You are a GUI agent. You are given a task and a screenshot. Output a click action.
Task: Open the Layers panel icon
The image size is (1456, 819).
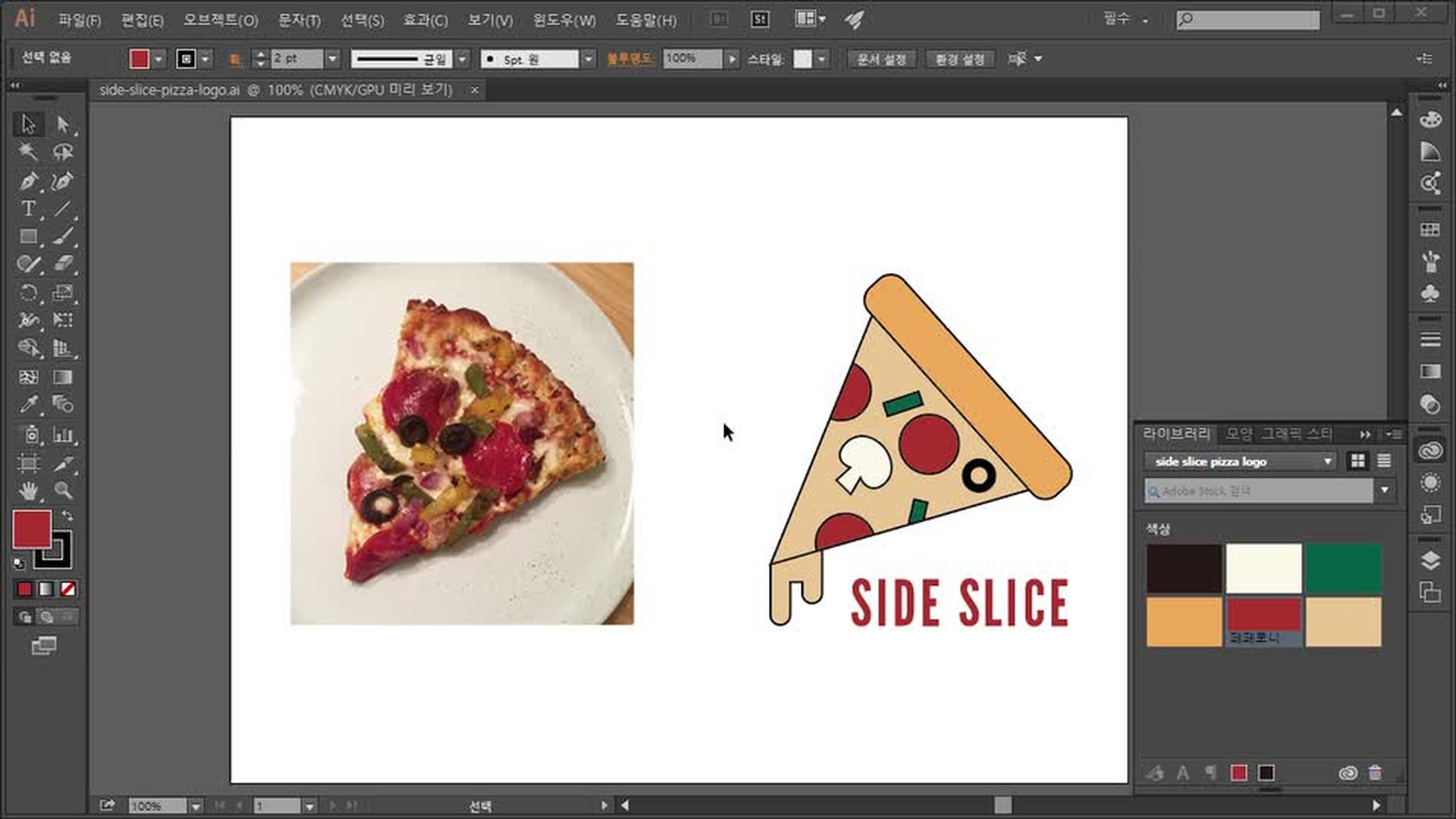click(1430, 560)
